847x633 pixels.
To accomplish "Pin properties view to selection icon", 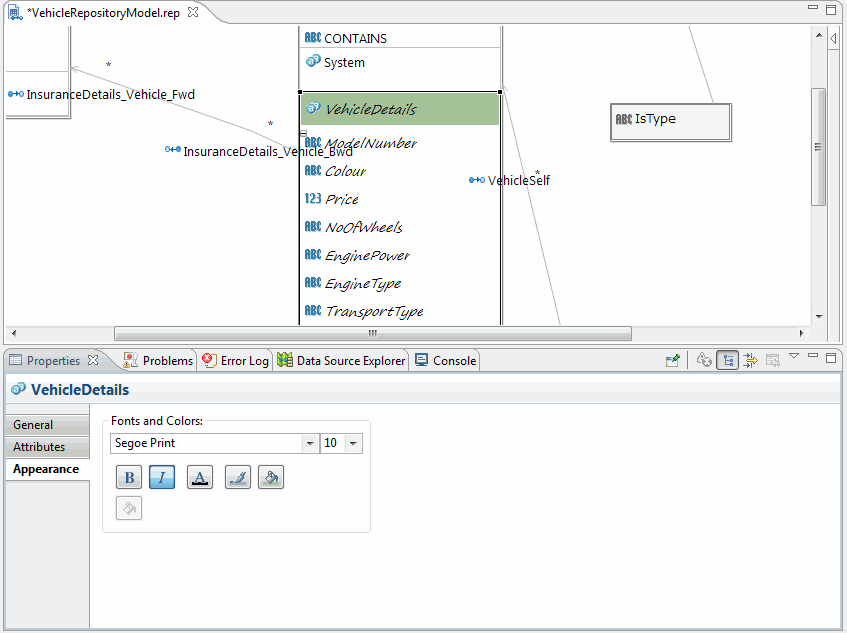I will point(673,360).
